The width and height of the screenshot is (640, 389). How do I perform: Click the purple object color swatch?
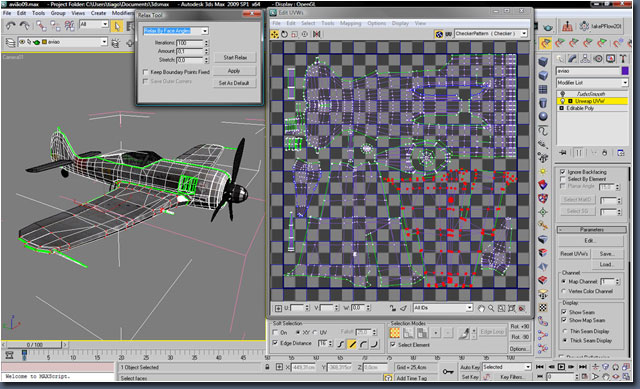tap(625, 71)
